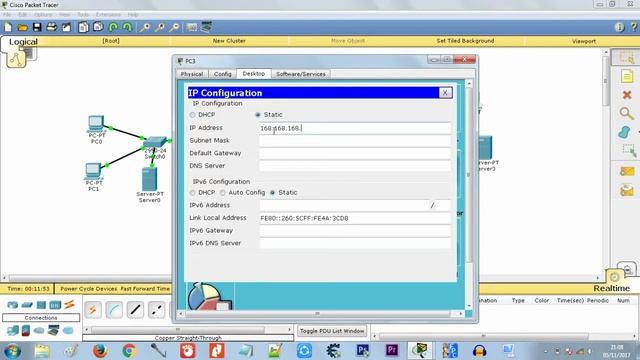
Task: Undo with the first green arrow
Action: 113,27
